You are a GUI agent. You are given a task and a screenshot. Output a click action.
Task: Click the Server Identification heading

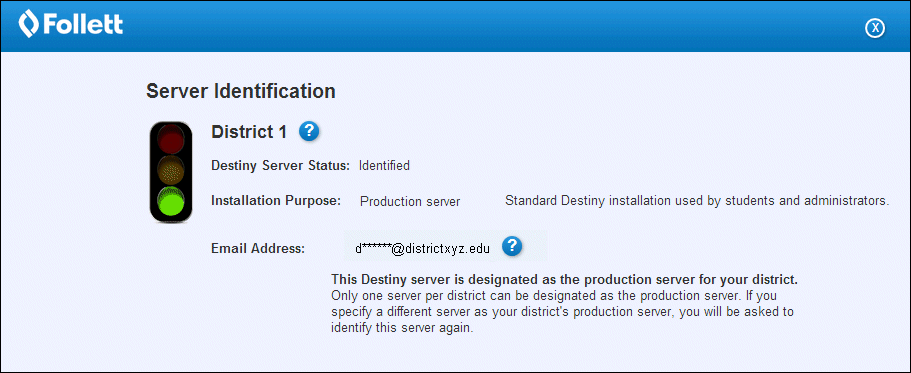coord(241,91)
